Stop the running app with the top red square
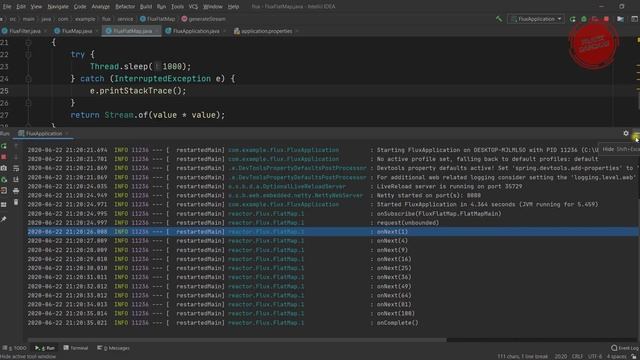This screenshot has width=640, height=360. point(606,19)
